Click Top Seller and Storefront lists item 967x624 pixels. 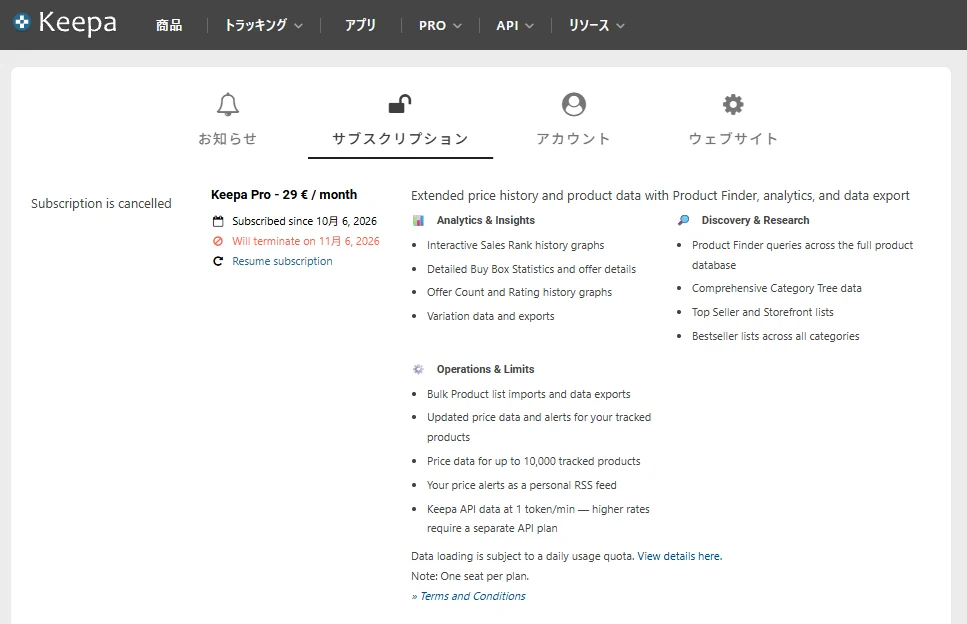tap(762, 313)
